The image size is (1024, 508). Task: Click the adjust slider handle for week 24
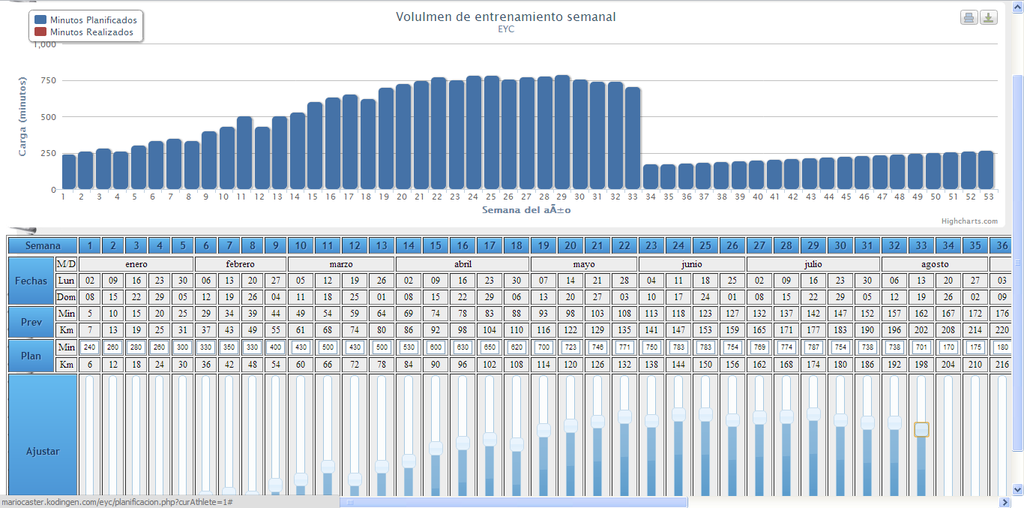click(678, 414)
